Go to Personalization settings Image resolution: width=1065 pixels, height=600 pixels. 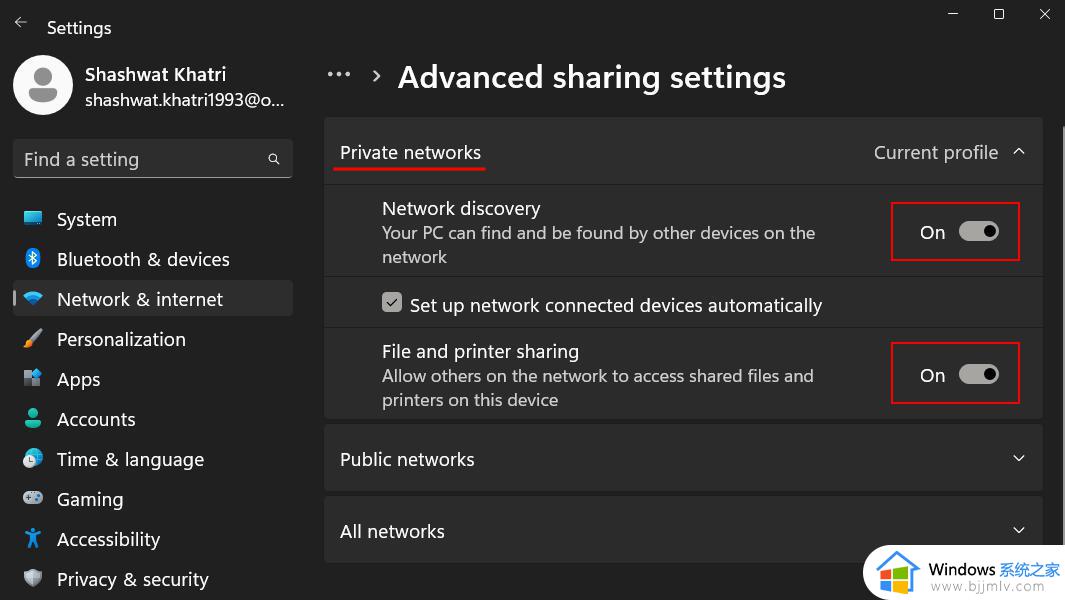coord(153,339)
